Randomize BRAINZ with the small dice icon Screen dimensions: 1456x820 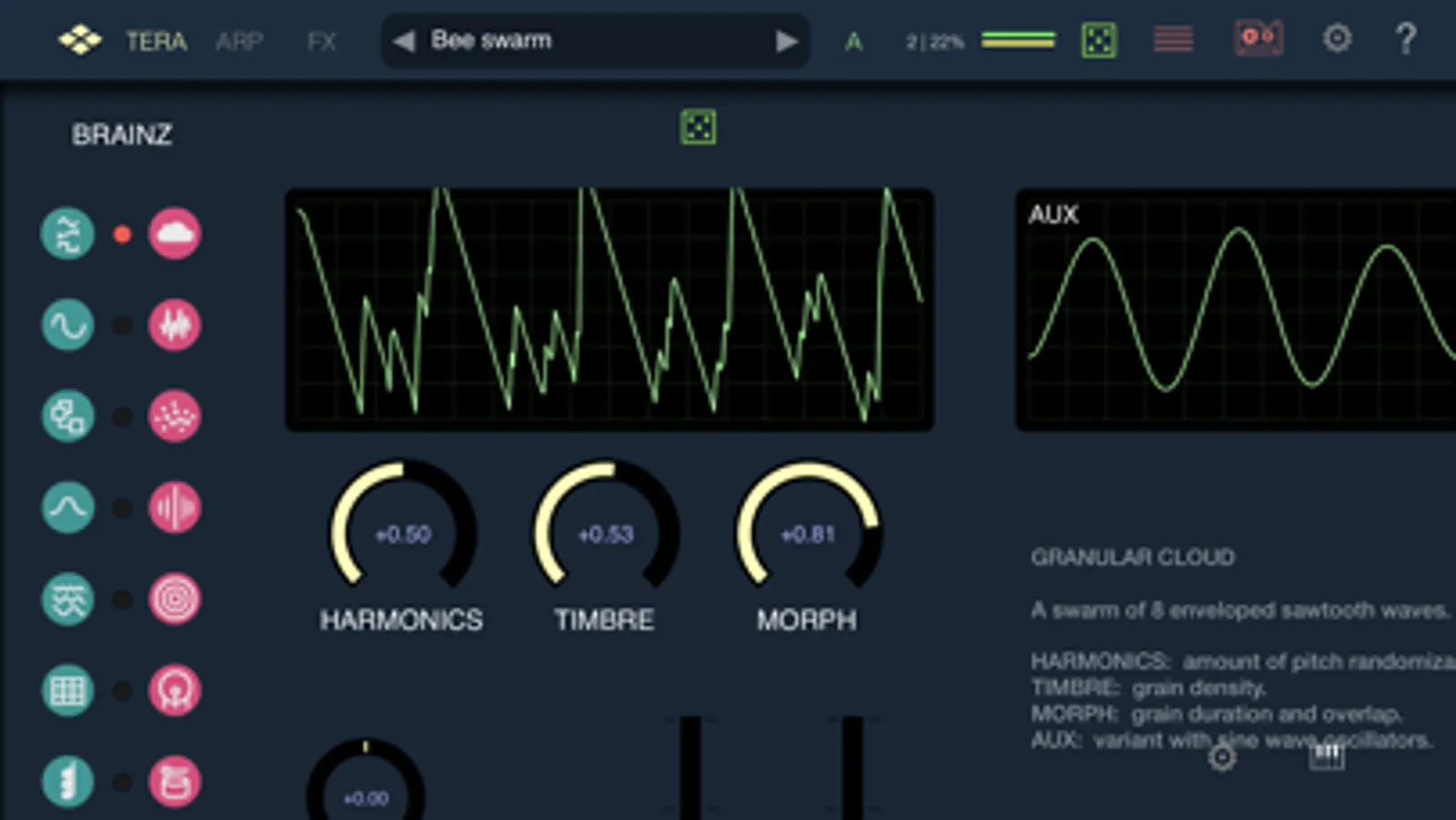(x=698, y=127)
